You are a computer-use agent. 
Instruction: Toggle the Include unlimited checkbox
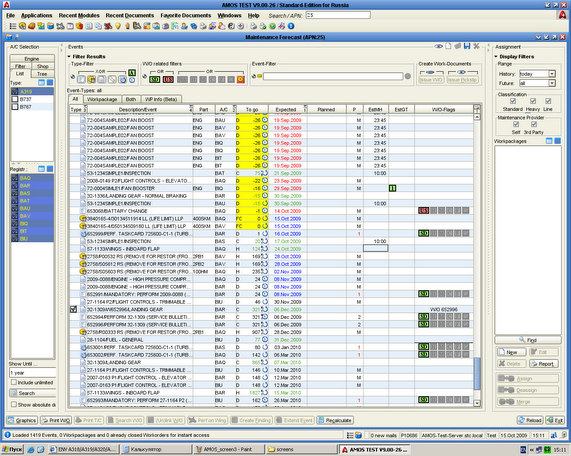click(x=14, y=382)
